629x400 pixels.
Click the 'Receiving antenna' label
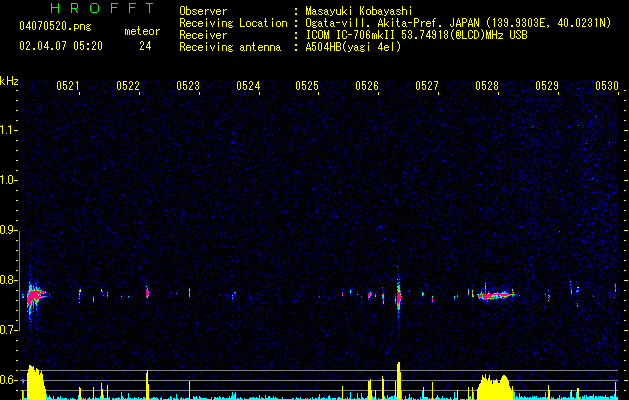(230, 47)
